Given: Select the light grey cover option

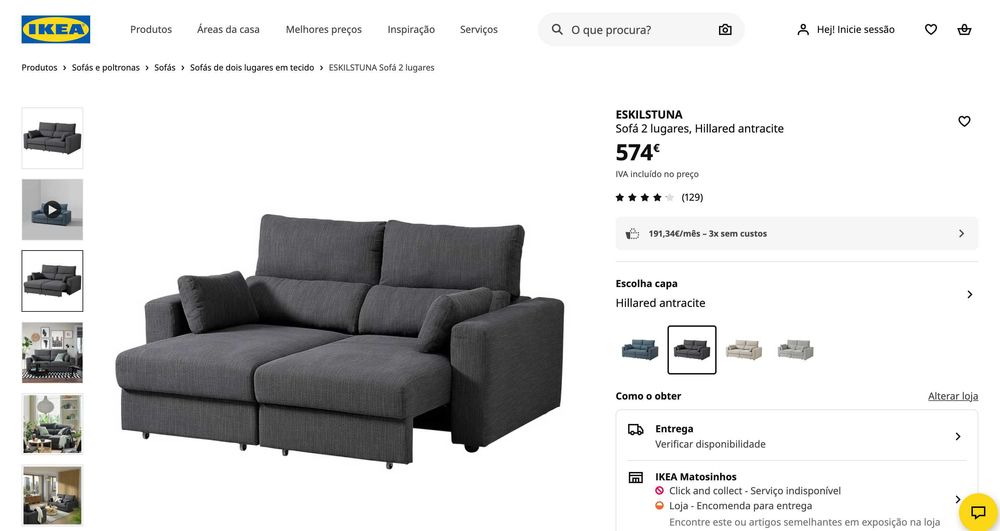Looking at the screenshot, I should tap(795, 350).
